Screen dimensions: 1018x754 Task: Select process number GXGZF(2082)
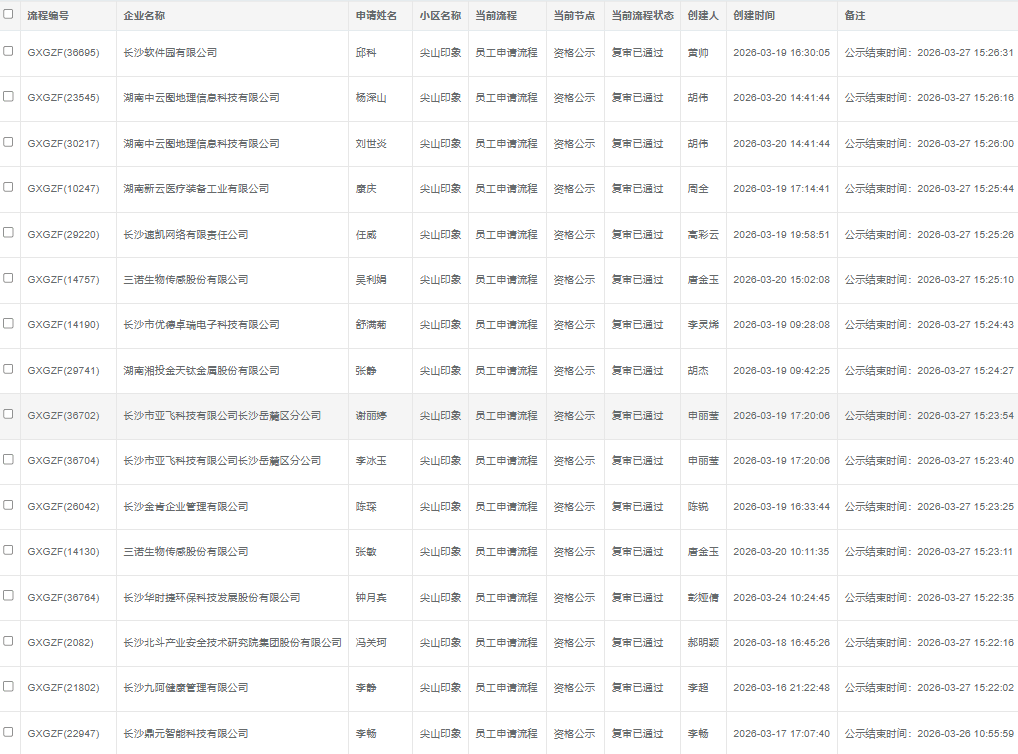60,643
